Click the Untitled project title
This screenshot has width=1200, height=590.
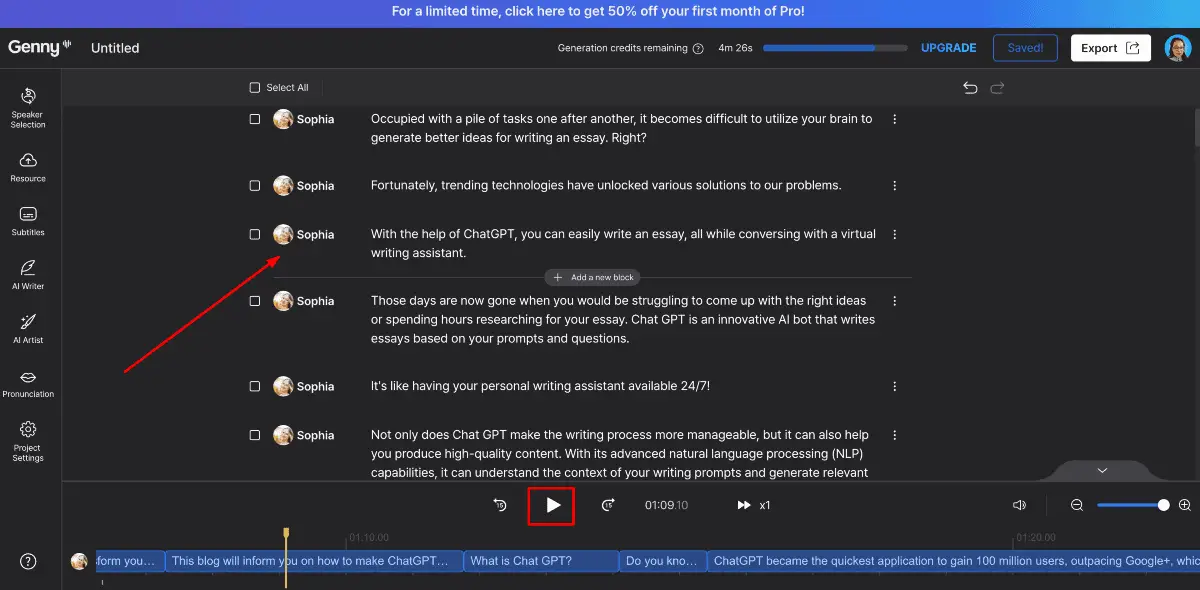[x=115, y=48]
